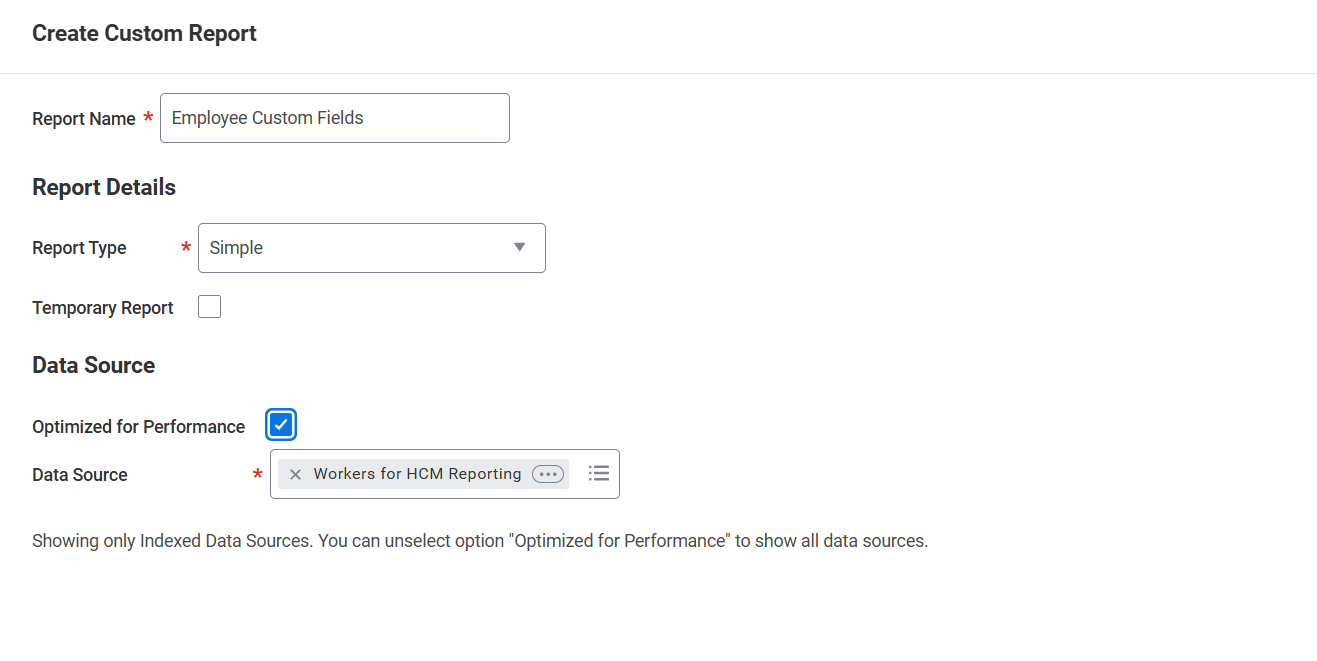Click the Report Type dropdown arrow
1317x661 pixels.
(x=519, y=247)
